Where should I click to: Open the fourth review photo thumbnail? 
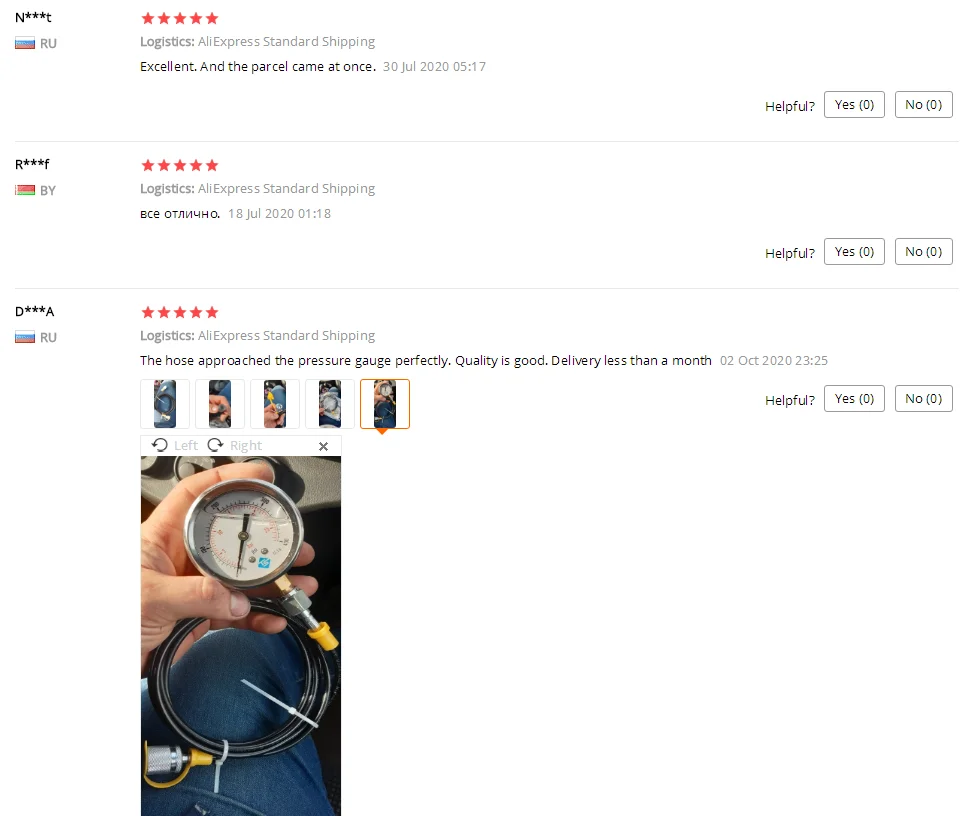[329, 404]
